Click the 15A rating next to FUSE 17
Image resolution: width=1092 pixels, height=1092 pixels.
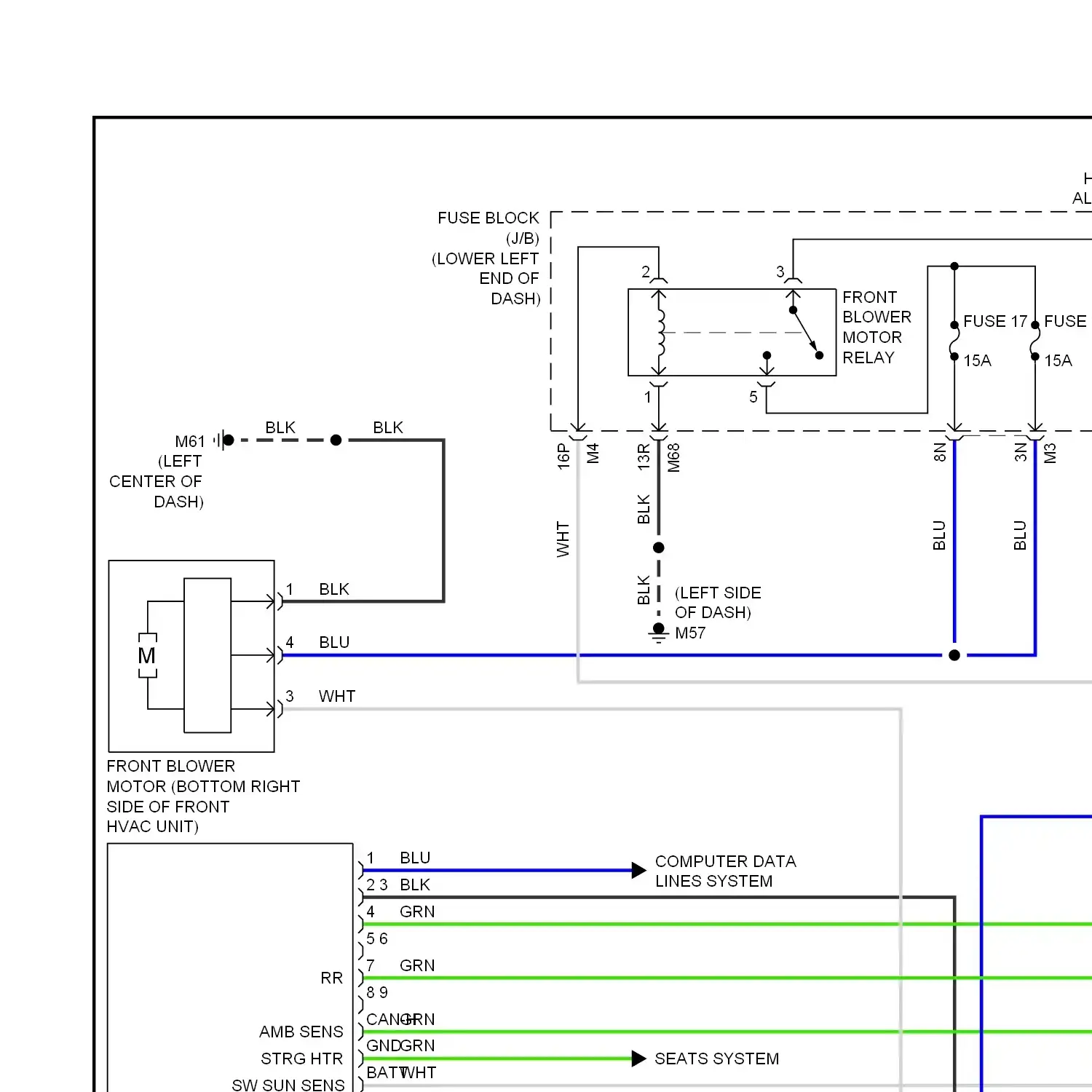[x=977, y=360]
